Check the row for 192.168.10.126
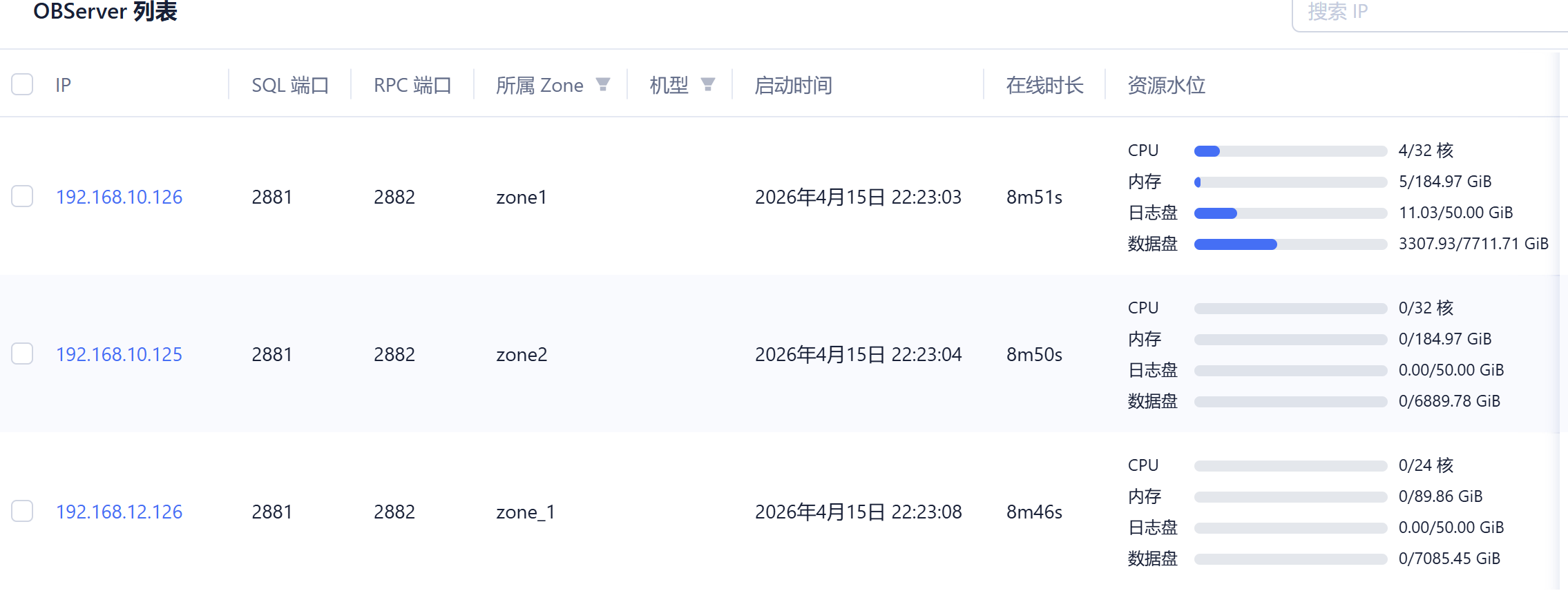The height and width of the screenshot is (591, 1568). pyautogui.click(x=22, y=197)
